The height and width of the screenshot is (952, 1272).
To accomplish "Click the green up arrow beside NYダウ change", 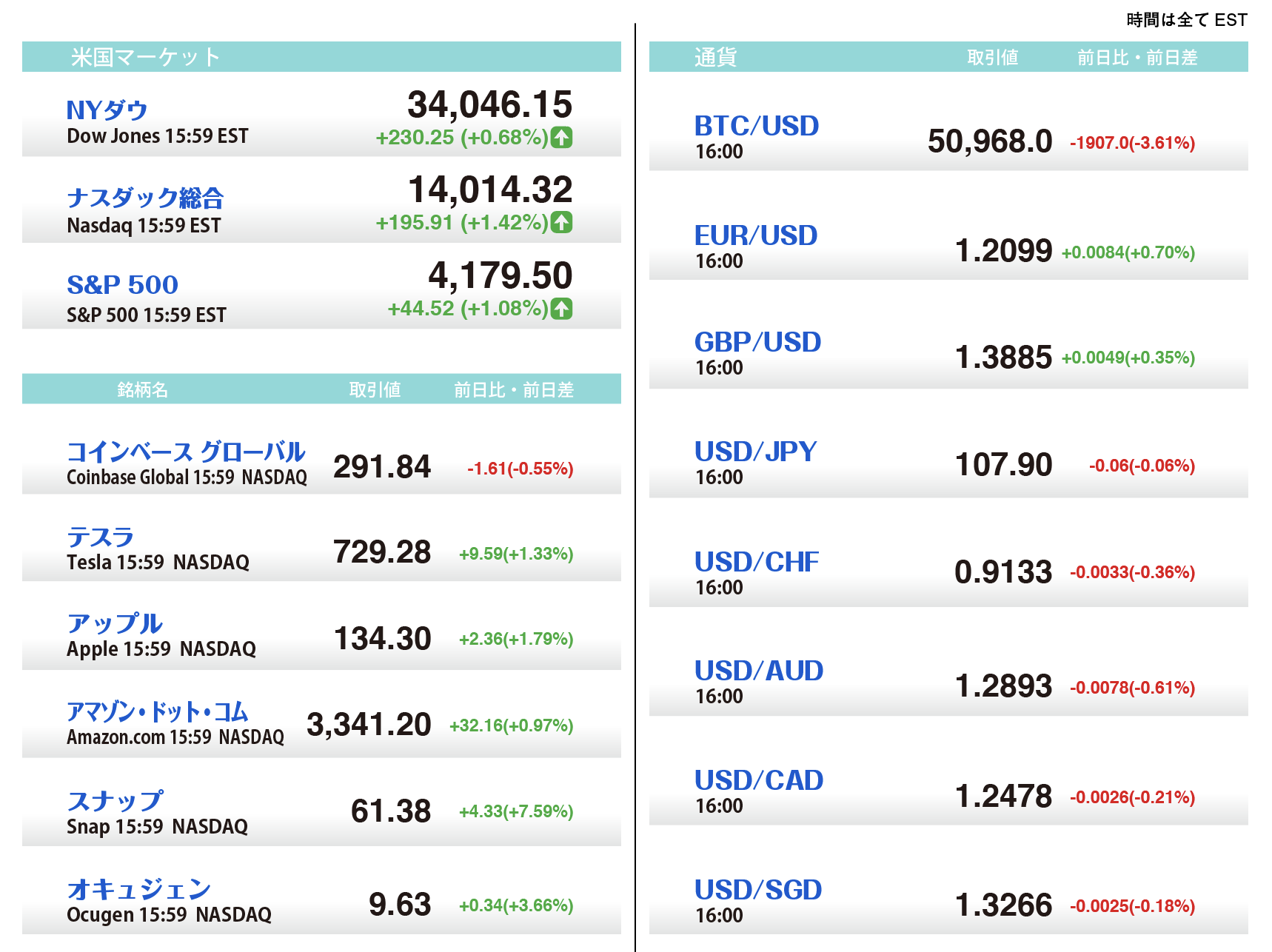I will [x=561, y=137].
